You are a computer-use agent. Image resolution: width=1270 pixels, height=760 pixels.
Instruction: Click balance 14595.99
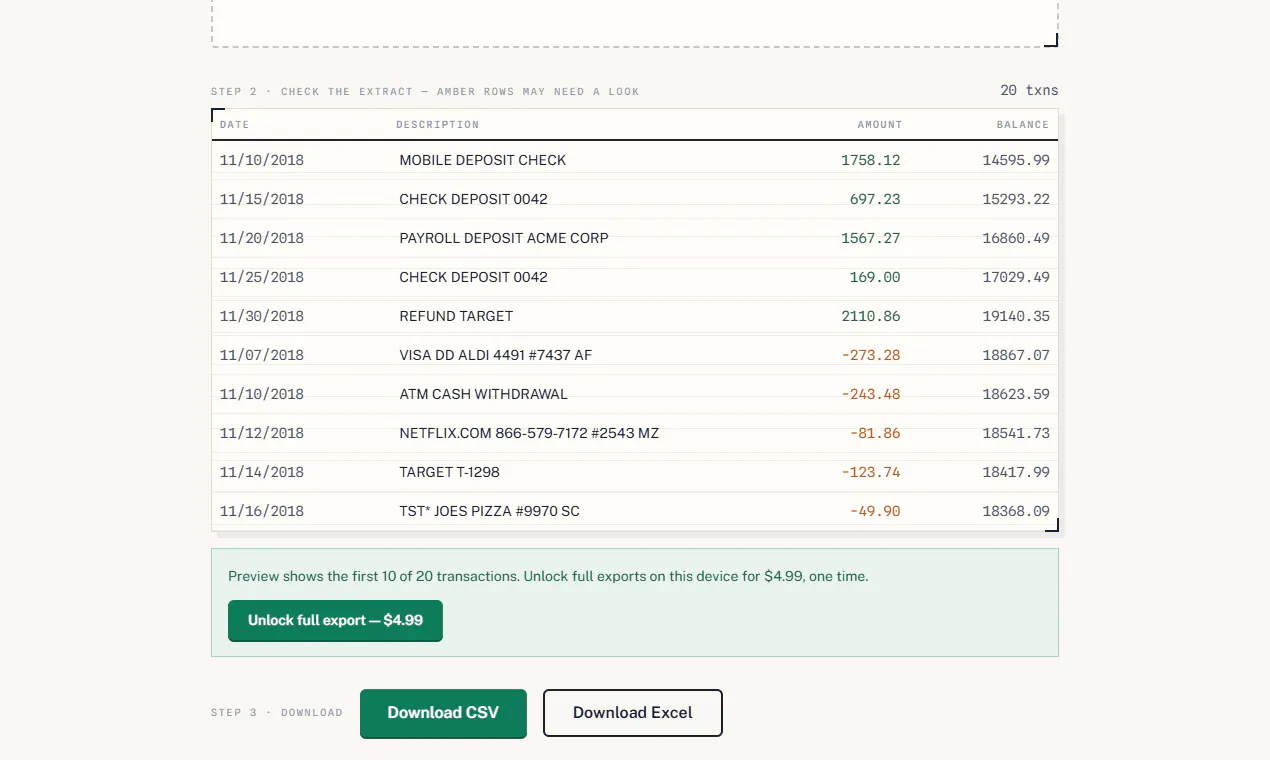(1016, 160)
